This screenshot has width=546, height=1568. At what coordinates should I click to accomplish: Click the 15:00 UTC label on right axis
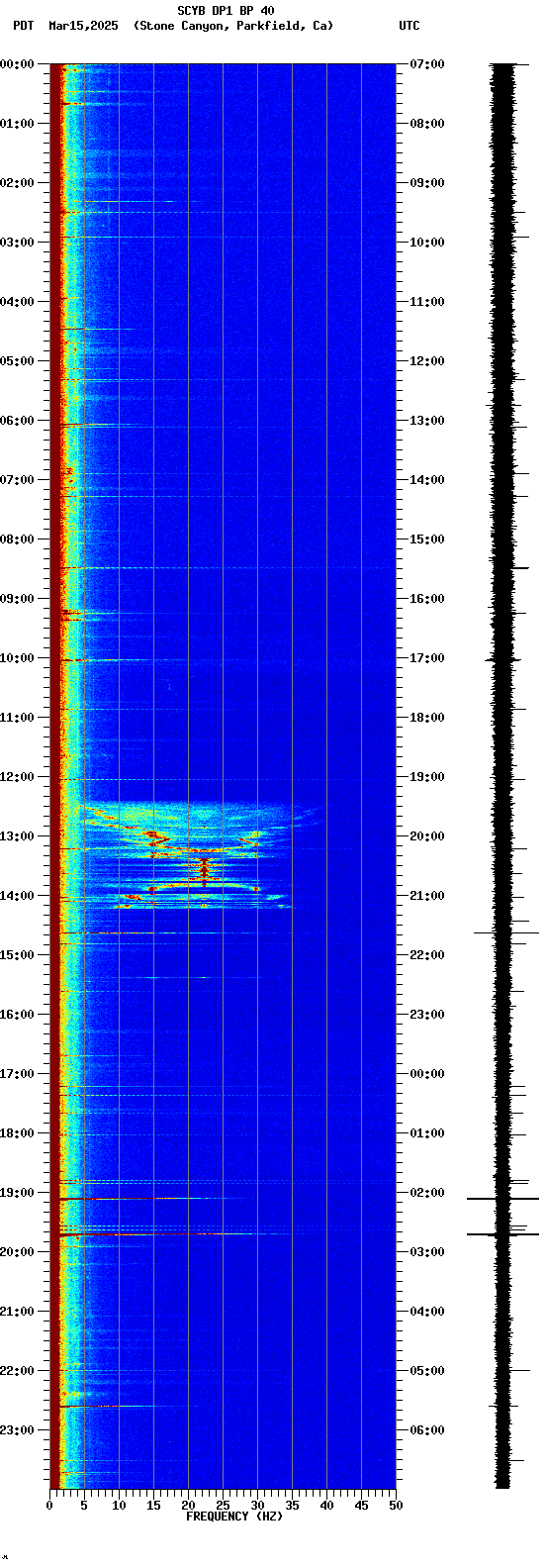[x=427, y=539]
